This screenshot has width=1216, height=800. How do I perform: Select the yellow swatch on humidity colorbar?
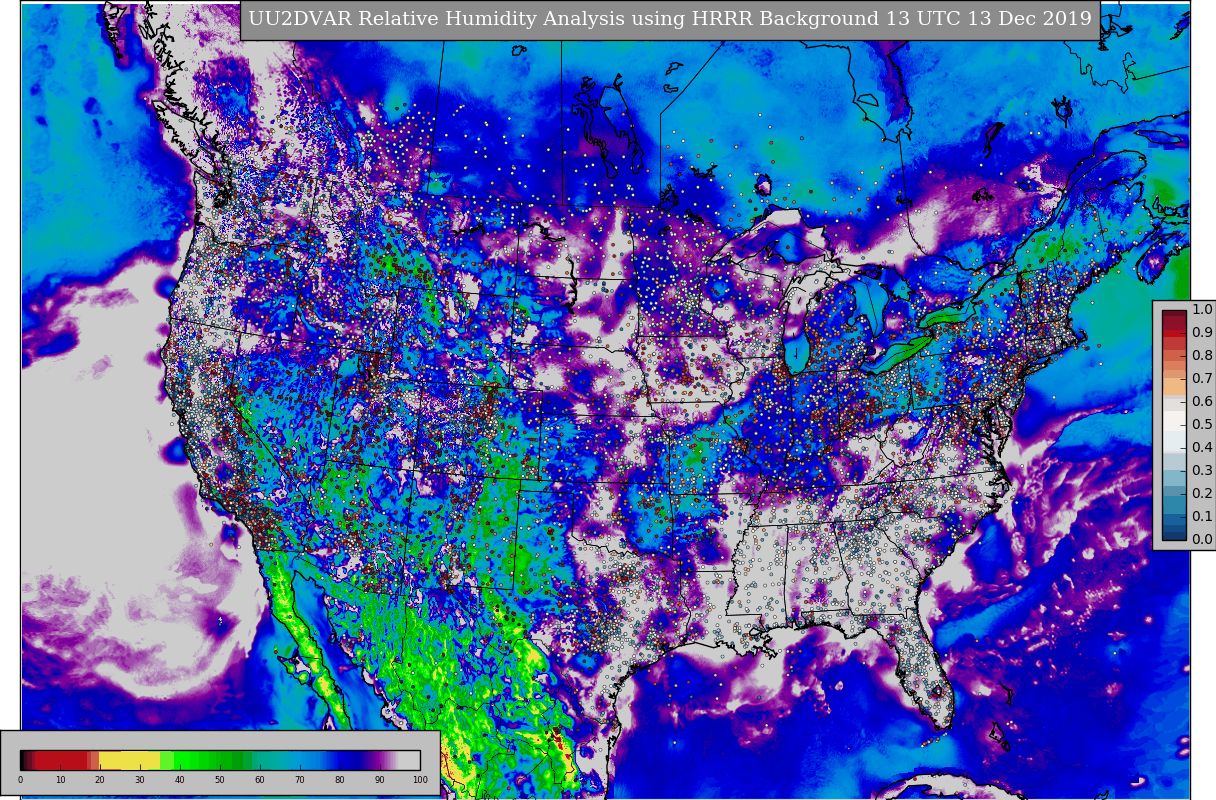point(130,760)
